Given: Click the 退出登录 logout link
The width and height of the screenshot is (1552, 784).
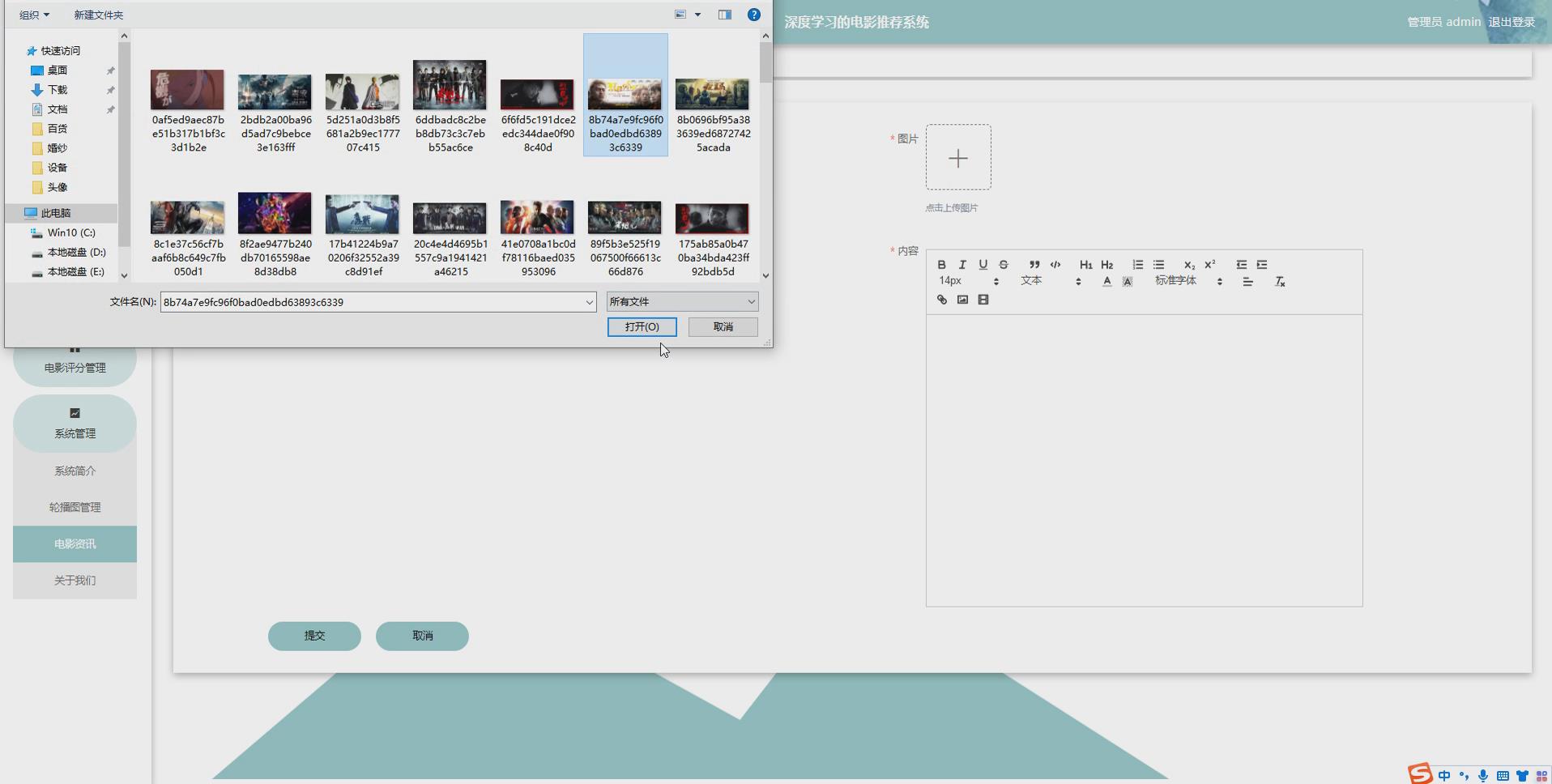Looking at the screenshot, I should tap(1511, 22).
